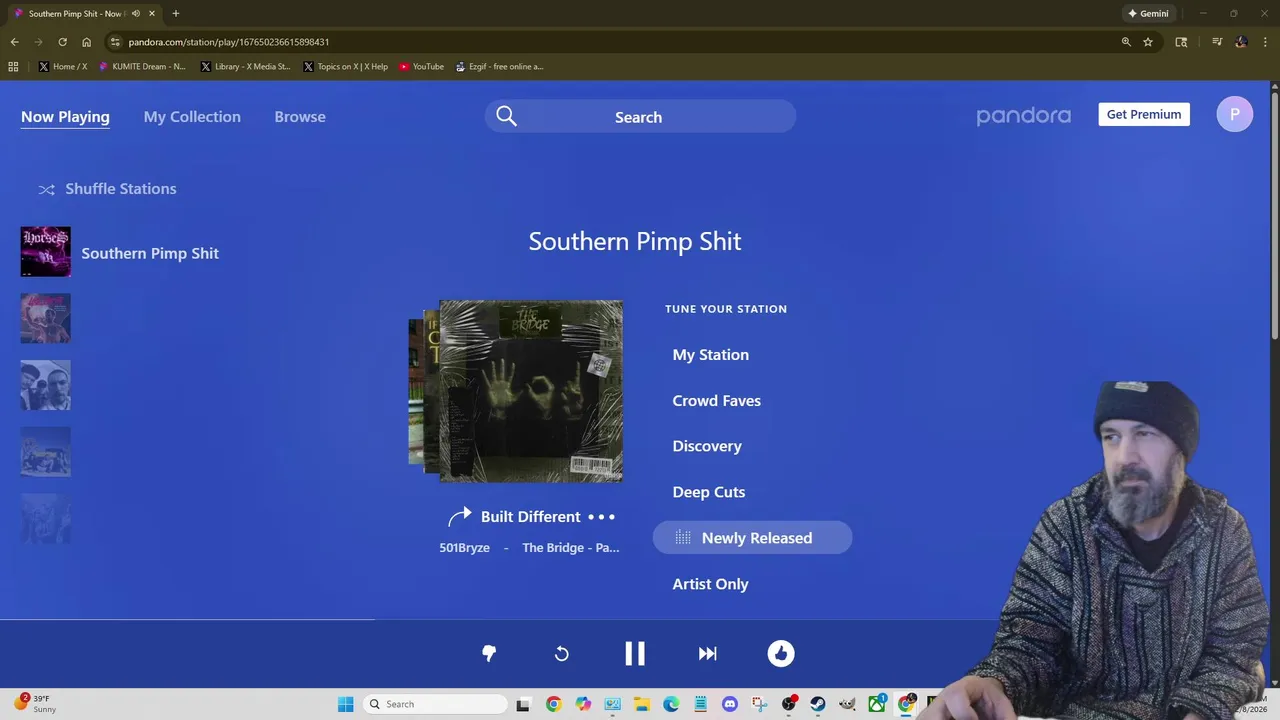Select Newly Released tuning mode
The image size is (1280, 720).
(x=752, y=538)
